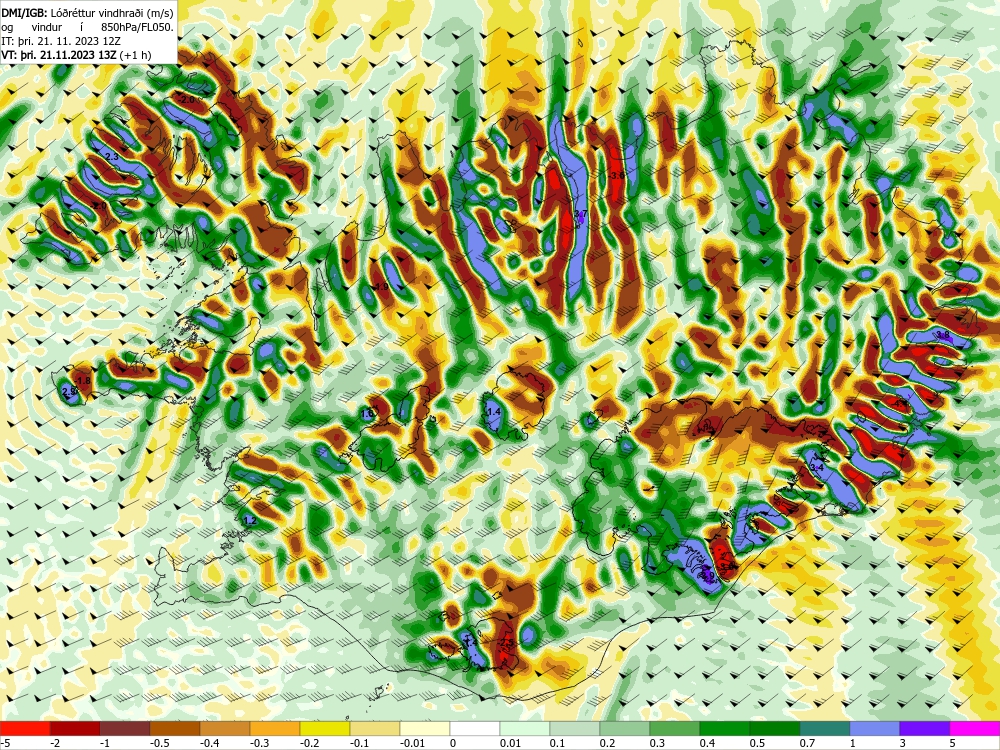The width and height of the screenshot is (1000, 750).
Task: Click the magenta legend swatch right of 5
Action: 975,728
